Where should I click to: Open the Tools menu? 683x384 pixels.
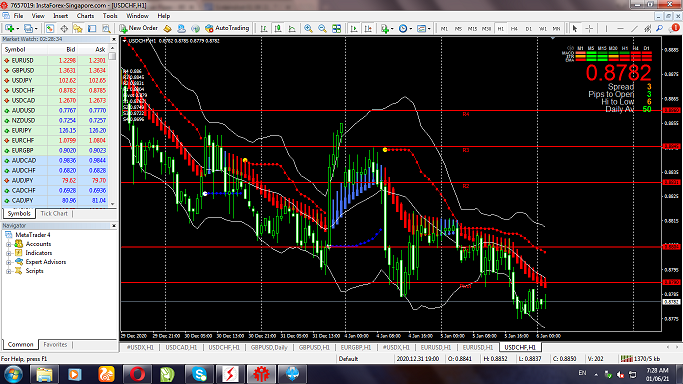(110, 16)
